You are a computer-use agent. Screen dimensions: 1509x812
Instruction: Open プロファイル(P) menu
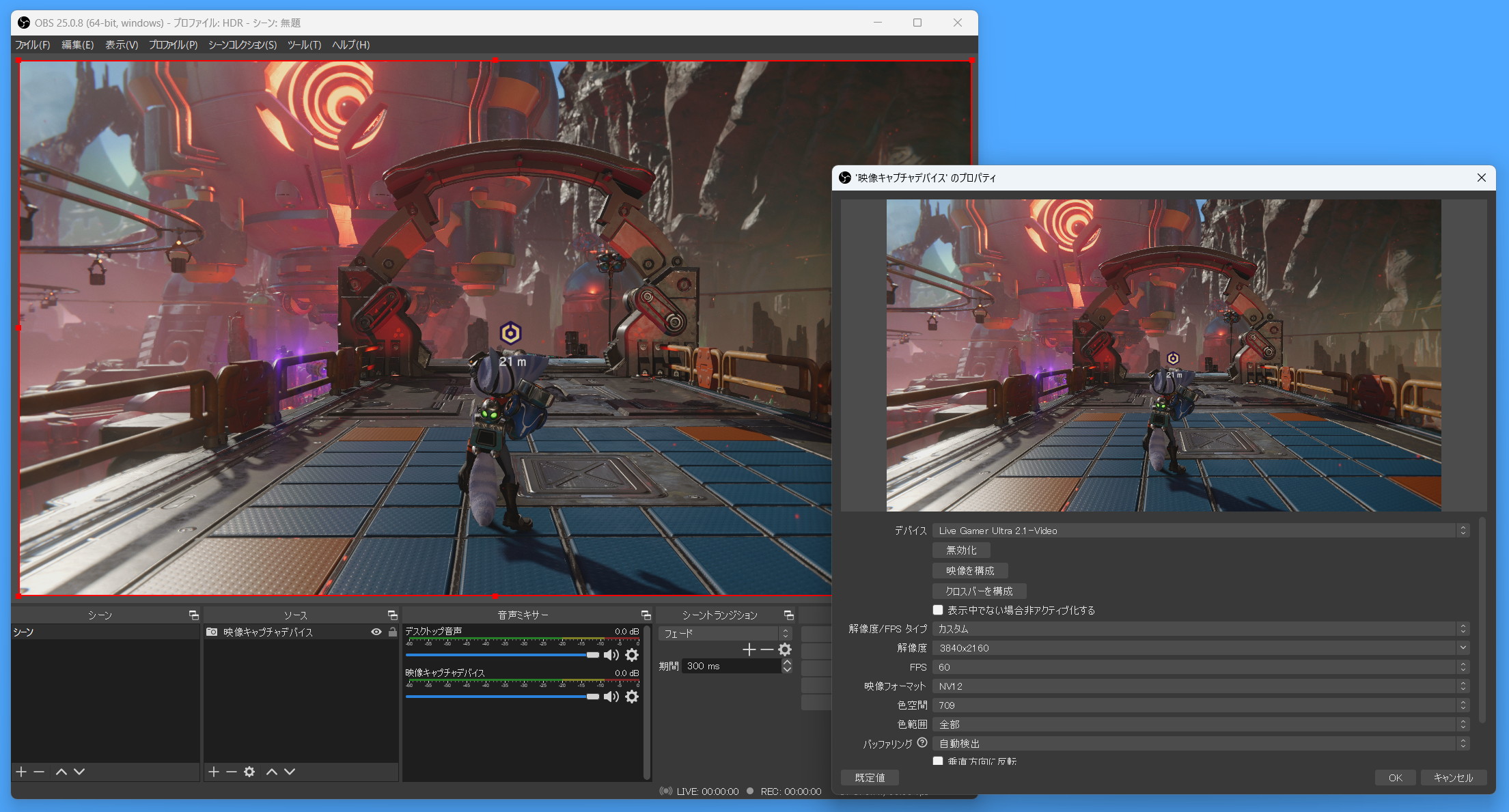(x=173, y=44)
